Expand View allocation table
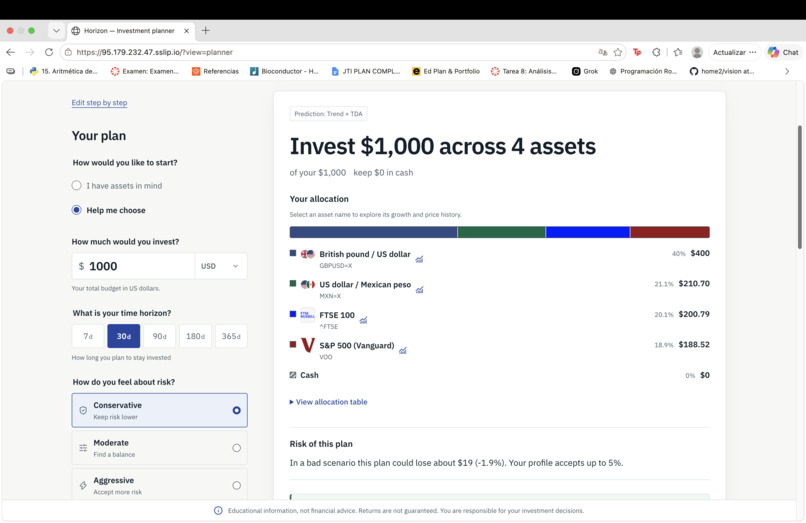The height and width of the screenshot is (523, 806). pos(328,402)
